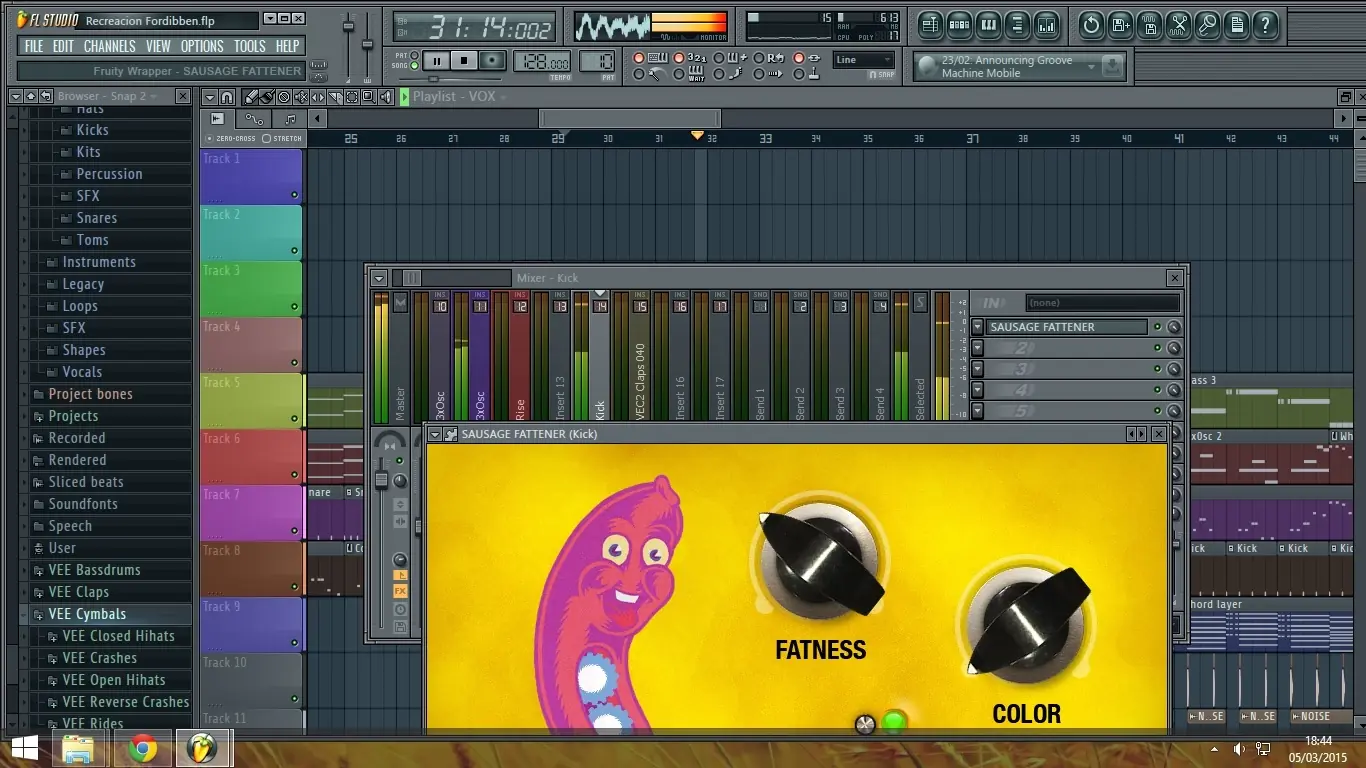This screenshot has height=768, width=1366.
Task: Click the Render as audio file icon
Action: pyautogui.click(x=1150, y=25)
